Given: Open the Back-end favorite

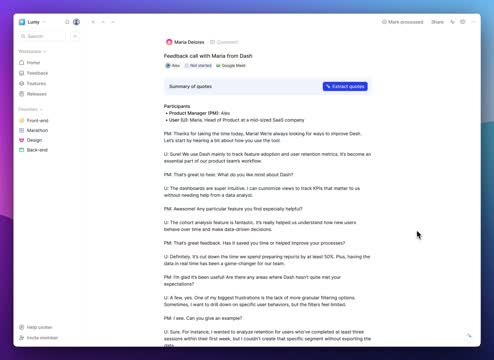Looking at the screenshot, I should (37, 150).
